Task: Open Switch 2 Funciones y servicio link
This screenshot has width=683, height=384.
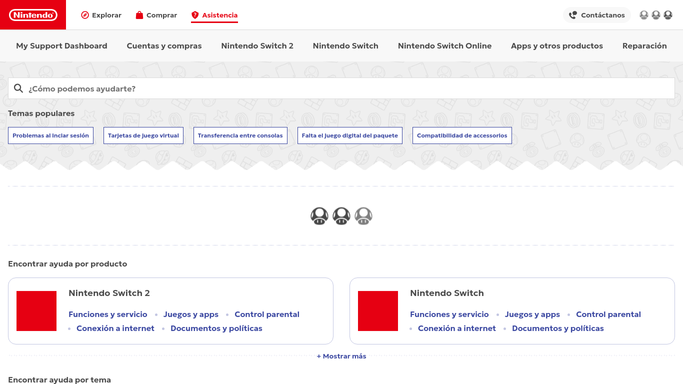Action: [108, 314]
